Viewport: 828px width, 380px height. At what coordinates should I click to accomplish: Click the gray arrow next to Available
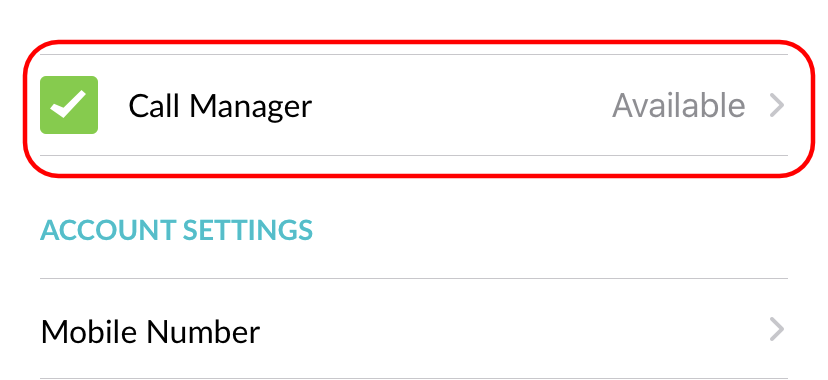click(x=777, y=106)
